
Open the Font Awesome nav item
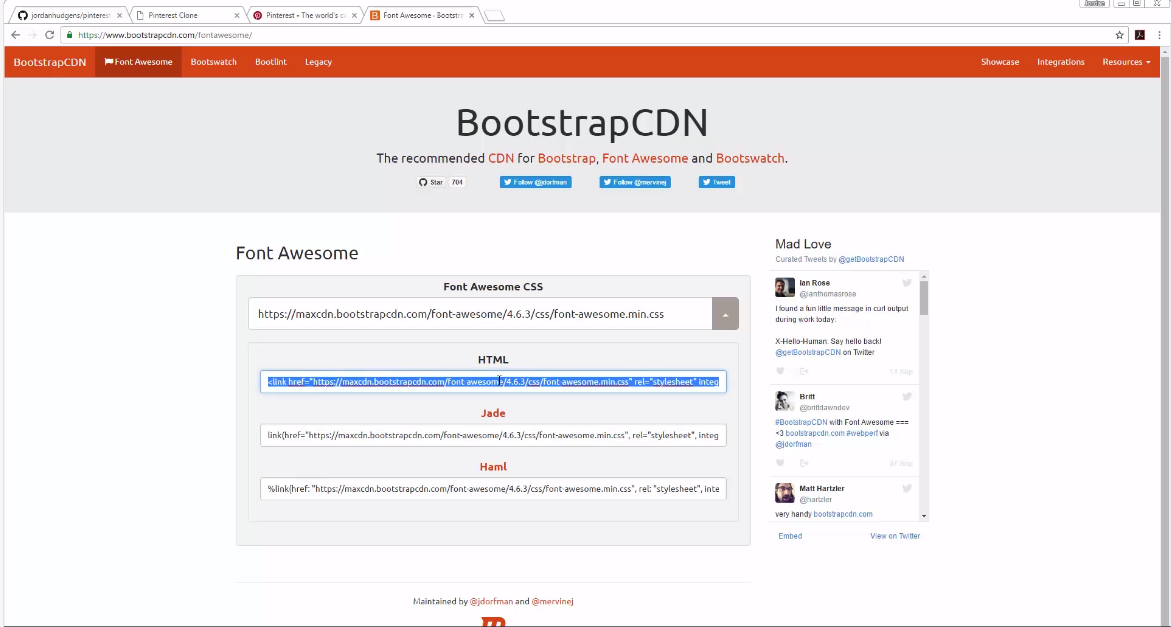coord(138,62)
